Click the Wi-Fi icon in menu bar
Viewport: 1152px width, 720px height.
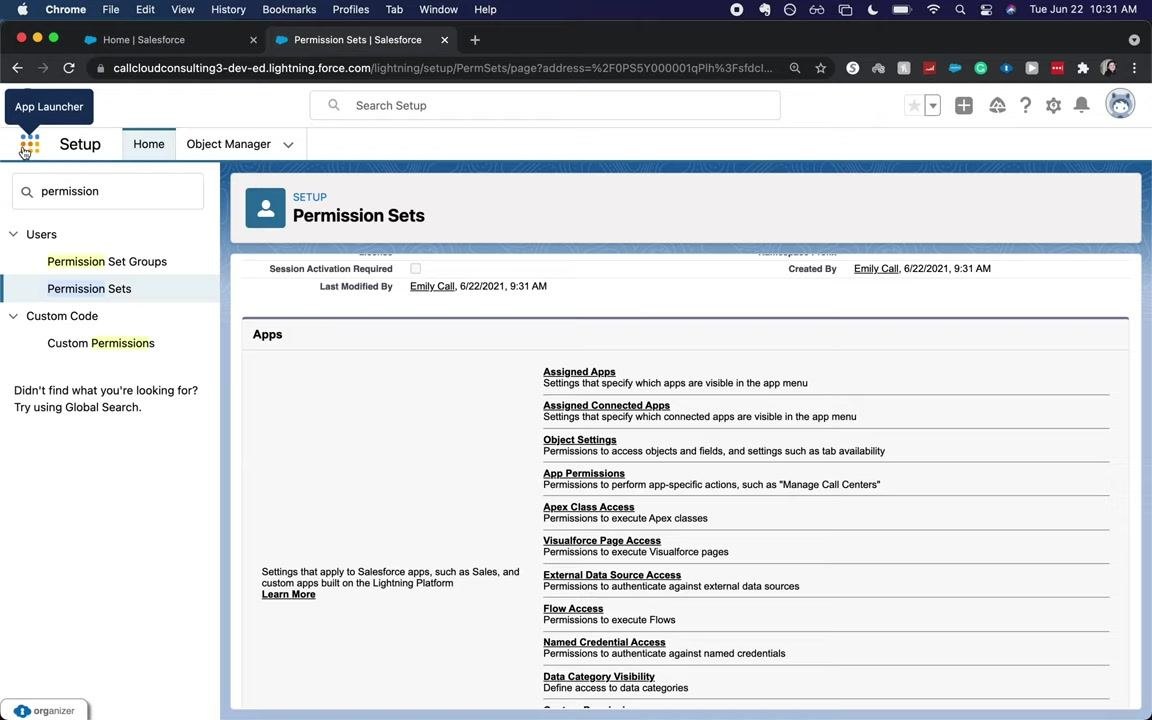tap(933, 10)
